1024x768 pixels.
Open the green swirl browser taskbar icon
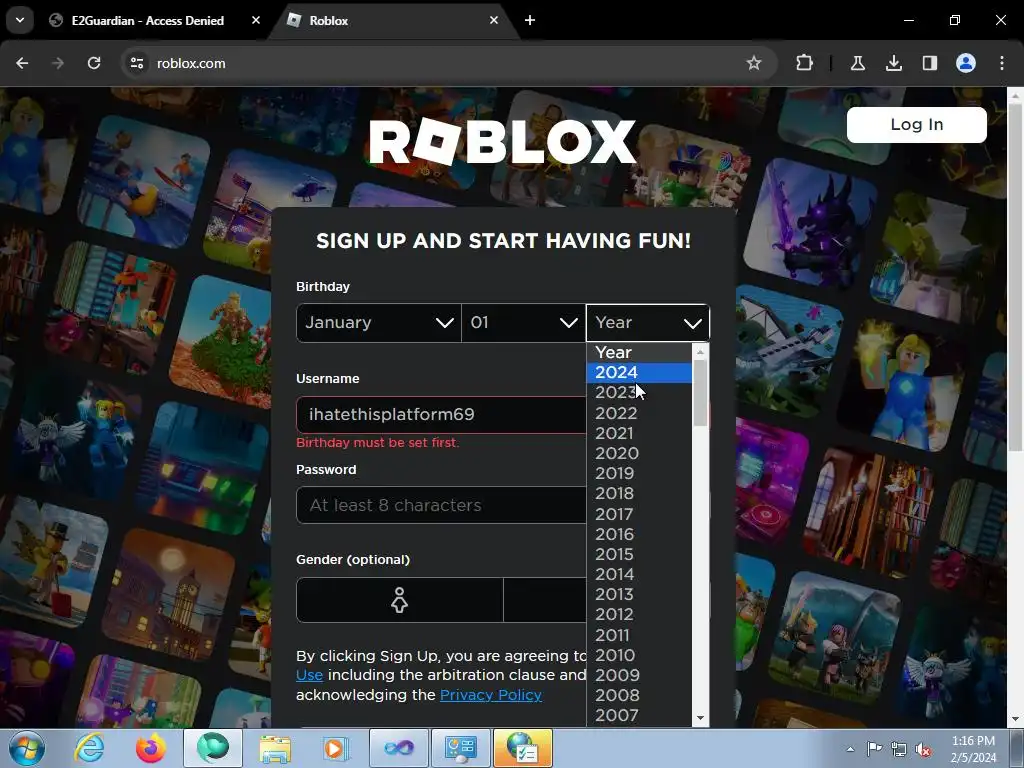(213, 748)
